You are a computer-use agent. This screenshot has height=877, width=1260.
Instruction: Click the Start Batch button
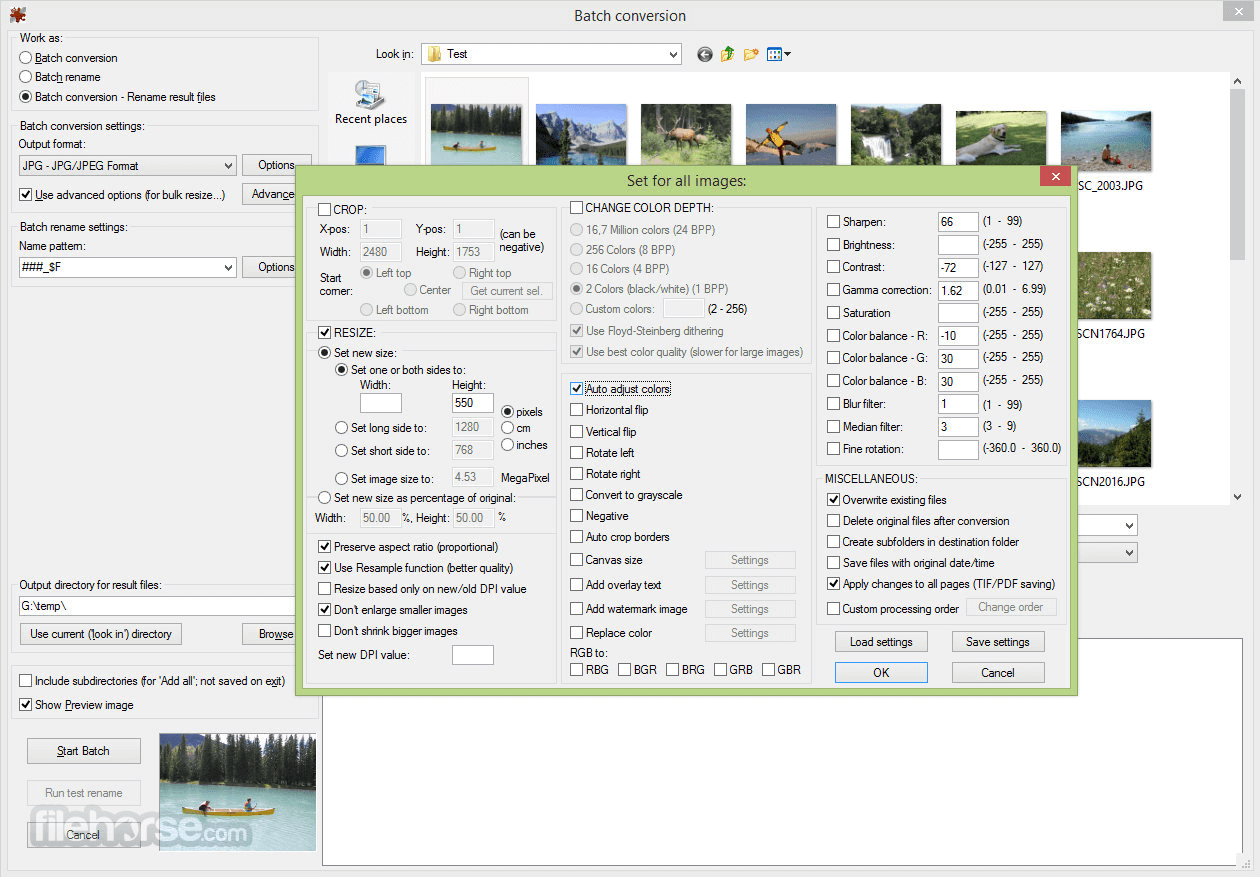(84, 751)
